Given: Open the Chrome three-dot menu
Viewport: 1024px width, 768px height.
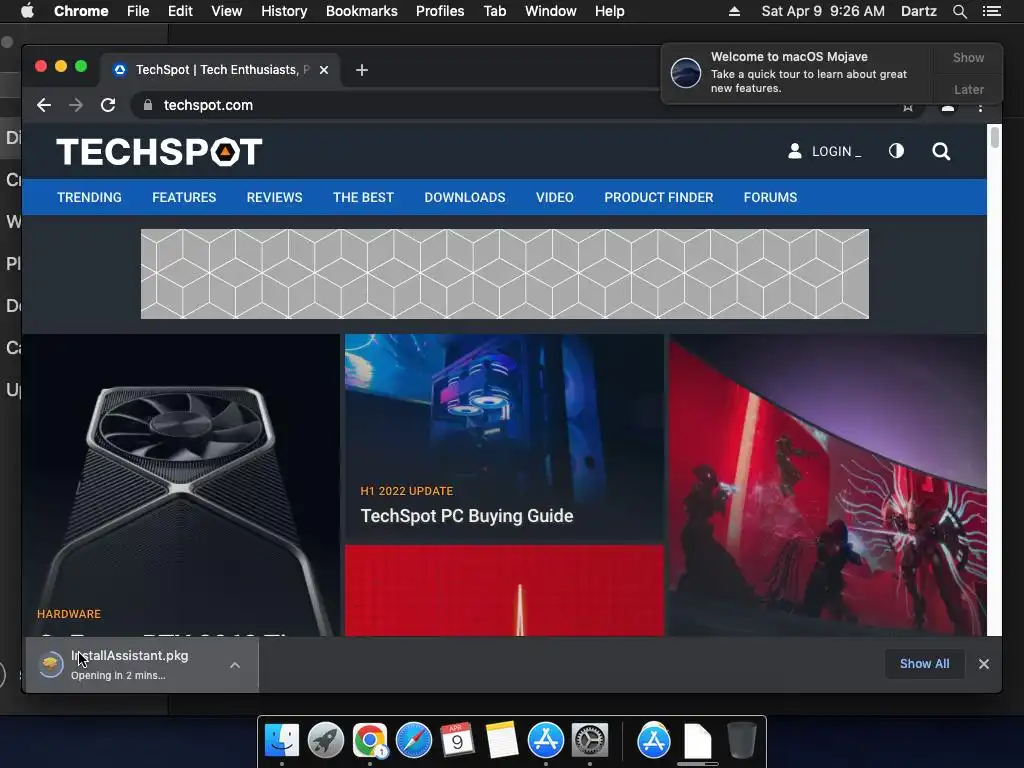Looking at the screenshot, I should [x=980, y=107].
